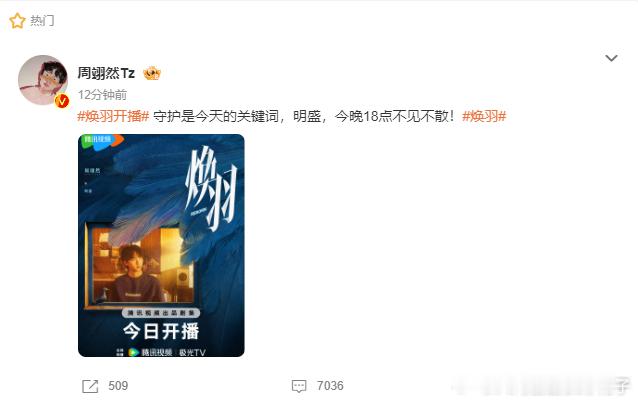Click the 焕羽 title calligraphy on poster
Screen dimensions: 638x402
(212, 189)
